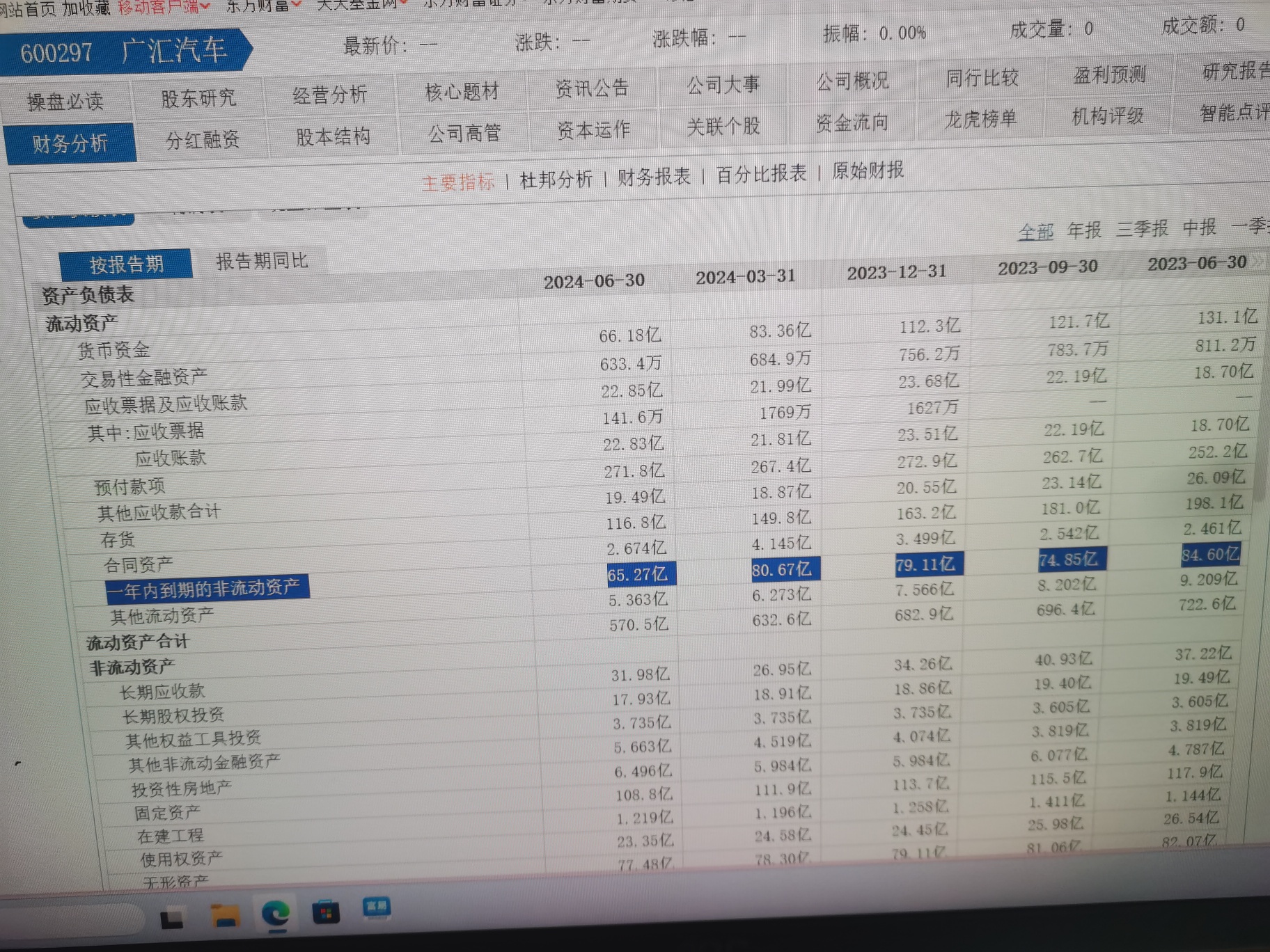Open Microsoft Store from the taskbar
The width and height of the screenshot is (1270, 952).
(326, 912)
